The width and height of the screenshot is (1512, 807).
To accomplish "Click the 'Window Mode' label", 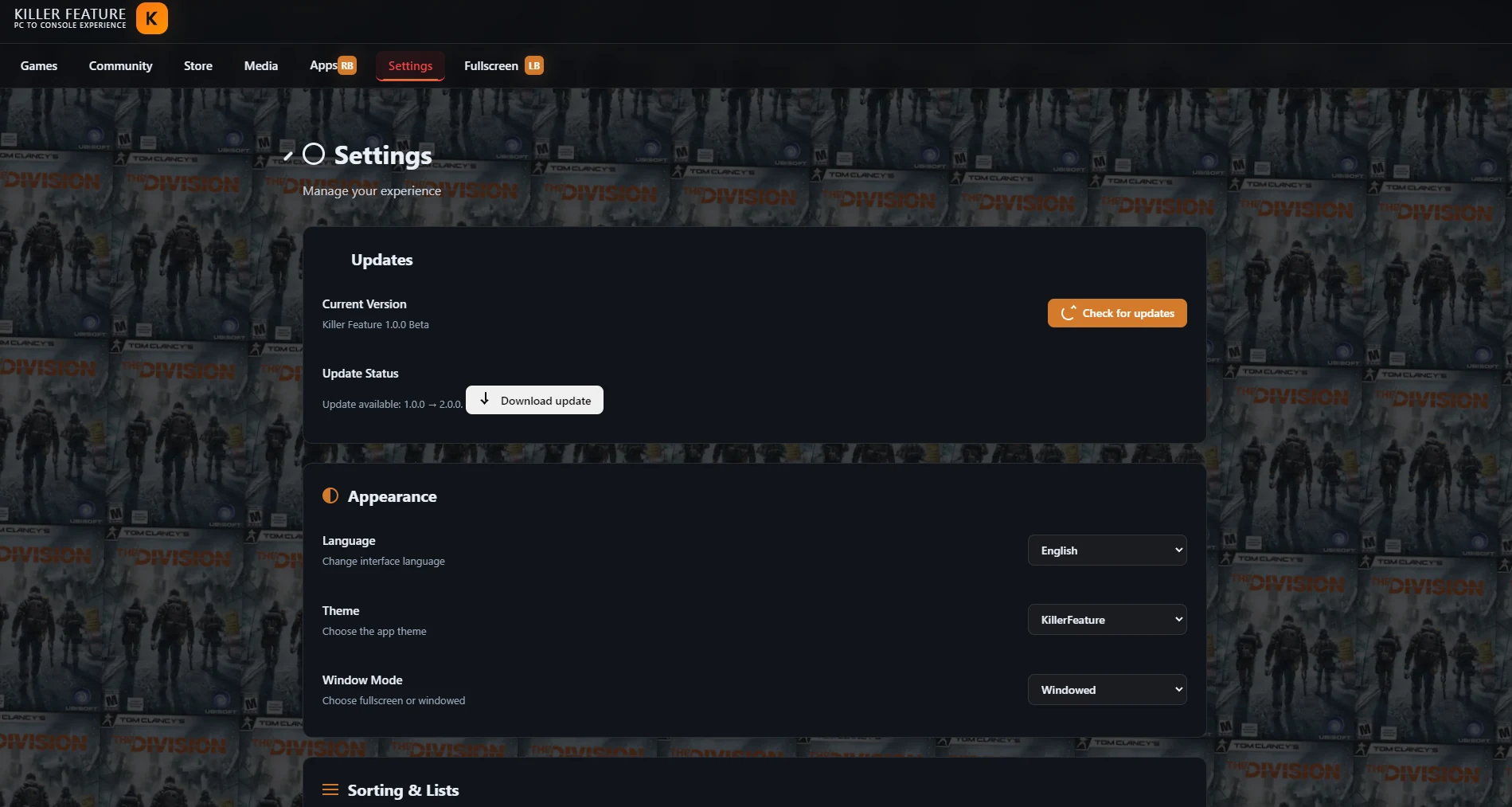I will pos(362,680).
